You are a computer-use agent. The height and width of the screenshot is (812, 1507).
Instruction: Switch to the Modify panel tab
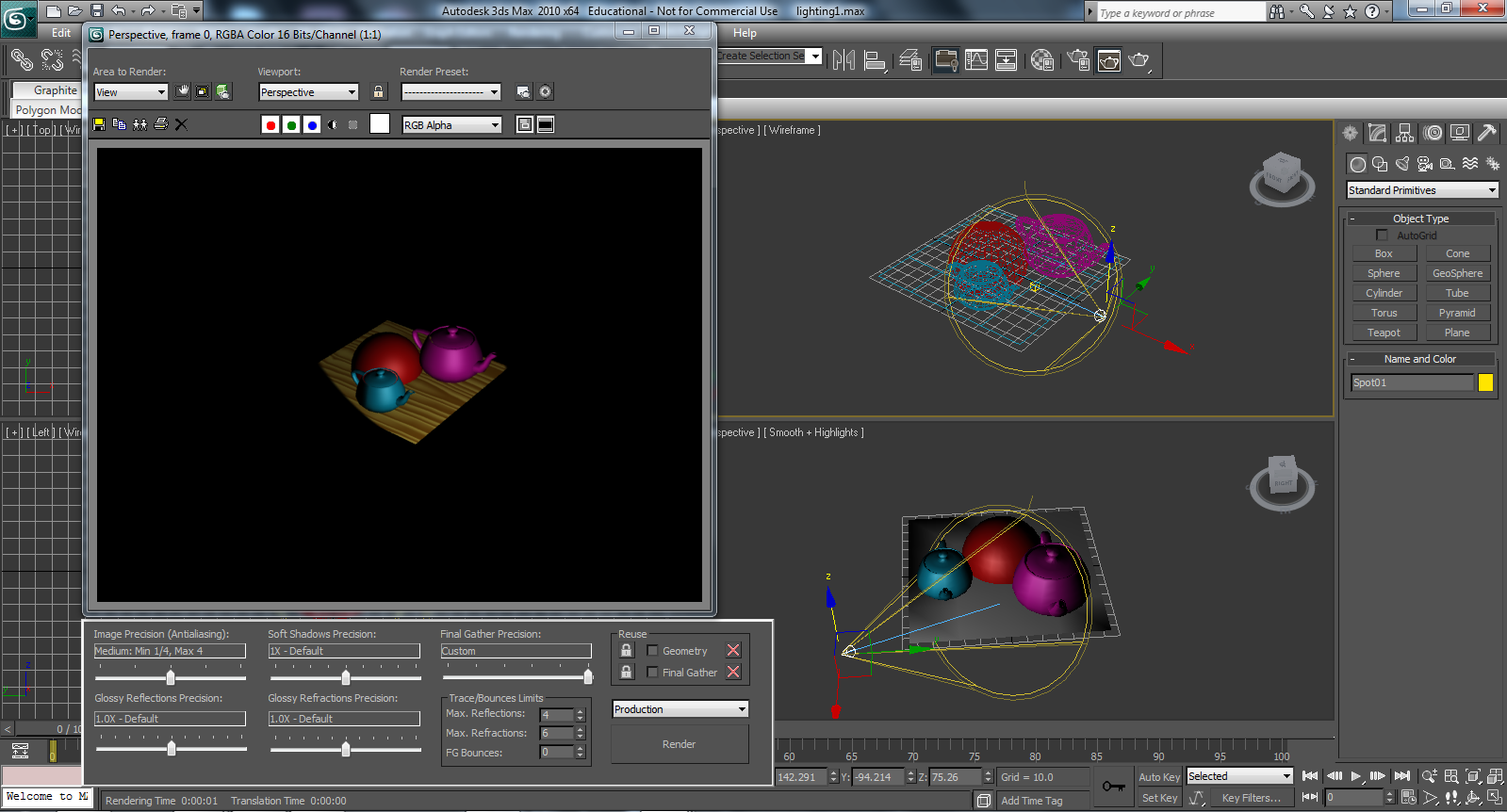[1378, 133]
